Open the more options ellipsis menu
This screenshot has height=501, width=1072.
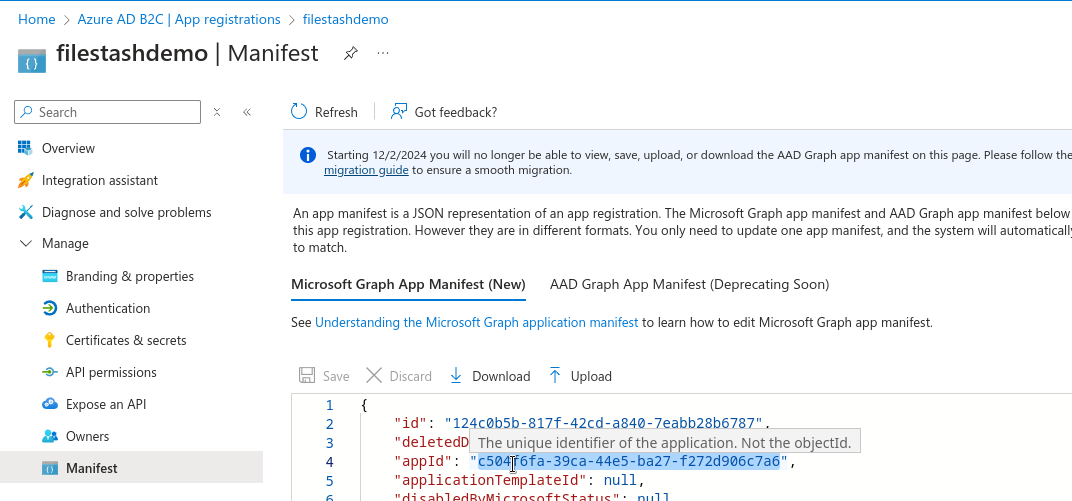tap(383, 53)
